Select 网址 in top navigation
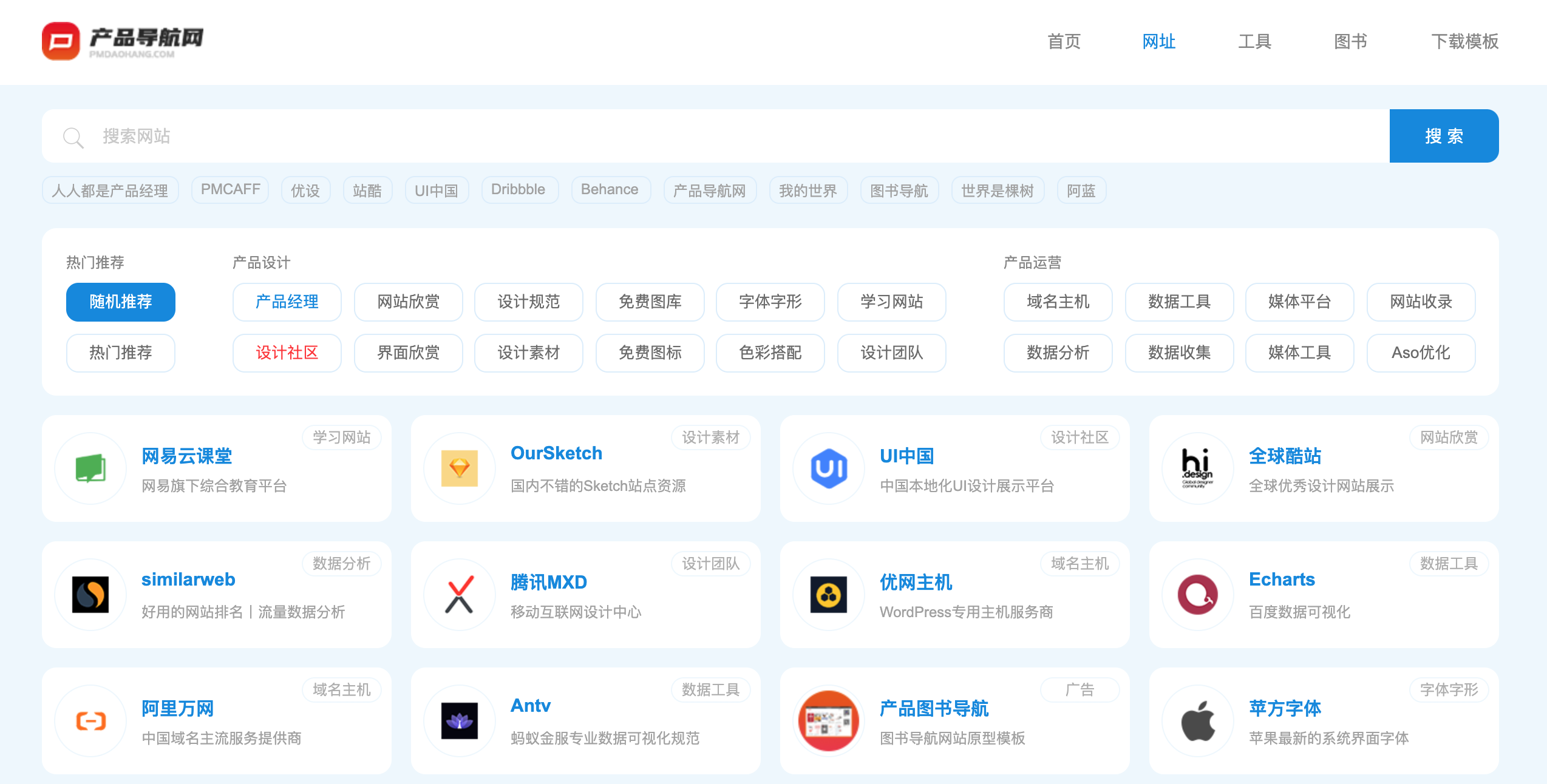1547x784 pixels. 1159,41
